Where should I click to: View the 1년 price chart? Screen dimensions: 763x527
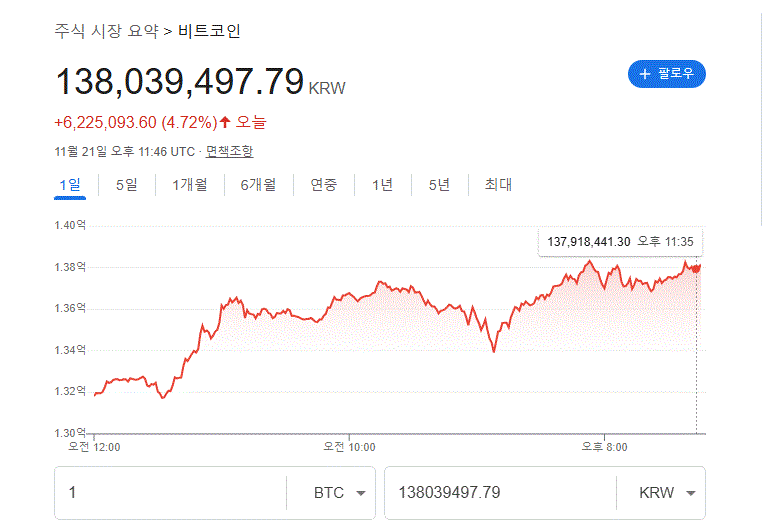[382, 185]
